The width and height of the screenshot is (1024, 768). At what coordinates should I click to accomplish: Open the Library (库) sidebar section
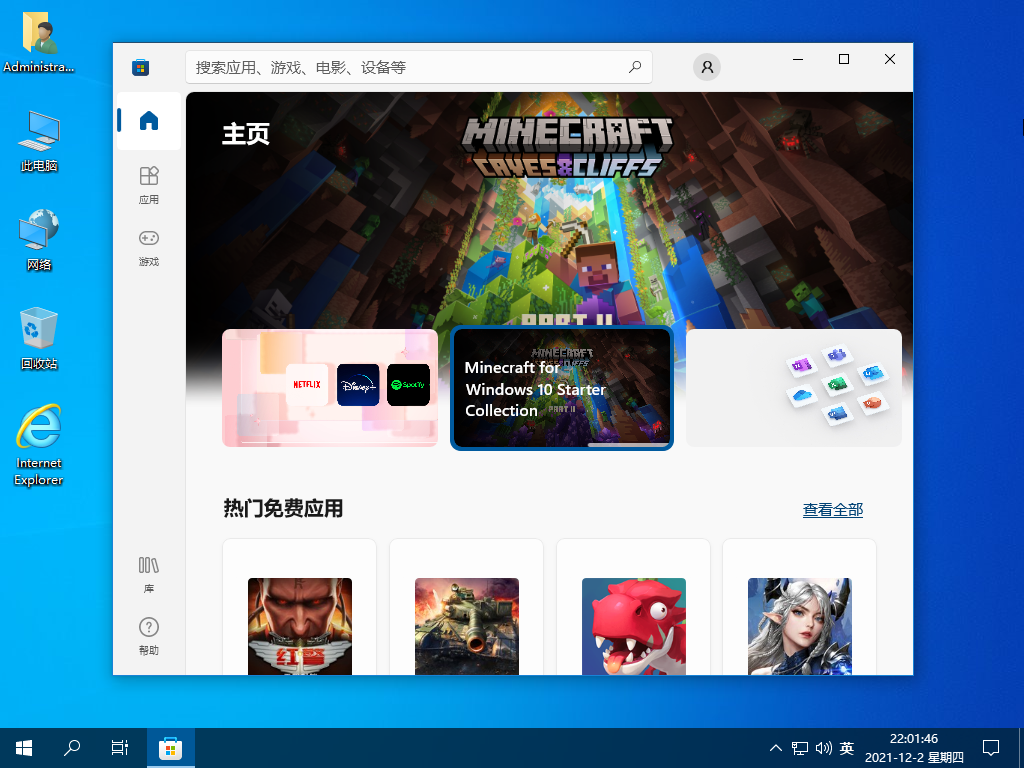(149, 574)
